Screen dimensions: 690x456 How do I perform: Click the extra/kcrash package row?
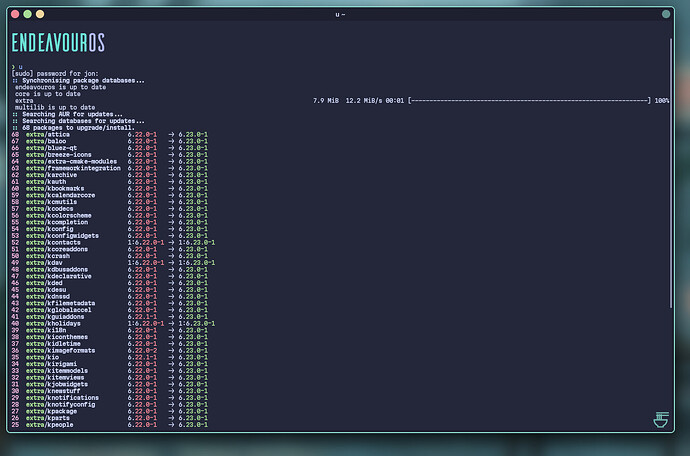coord(110,256)
